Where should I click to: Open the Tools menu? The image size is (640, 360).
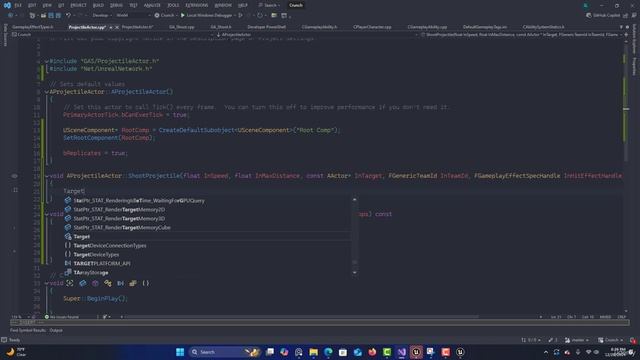173,5
